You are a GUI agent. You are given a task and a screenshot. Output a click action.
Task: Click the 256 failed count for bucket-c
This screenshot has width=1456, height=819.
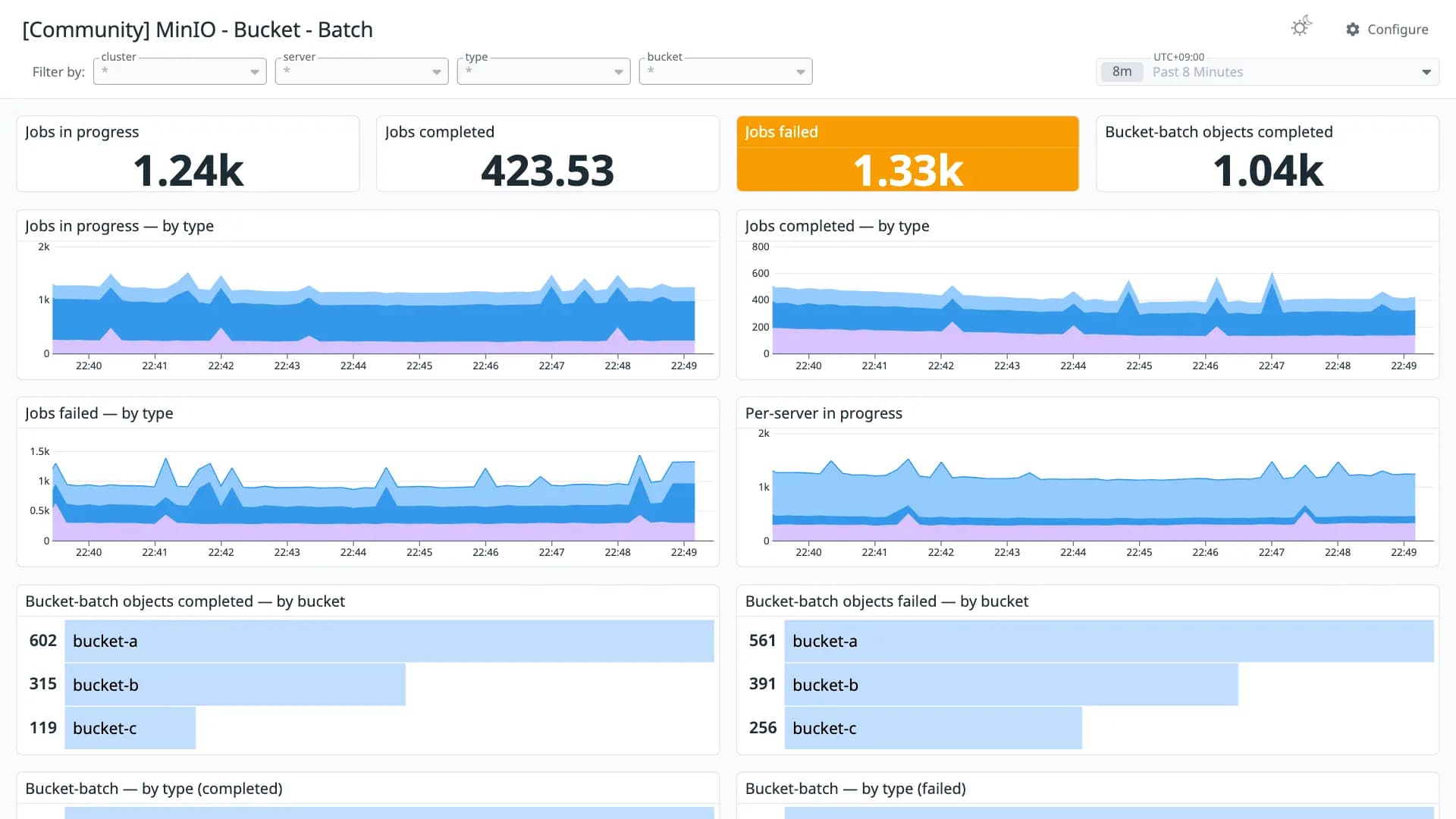point(763,728)
